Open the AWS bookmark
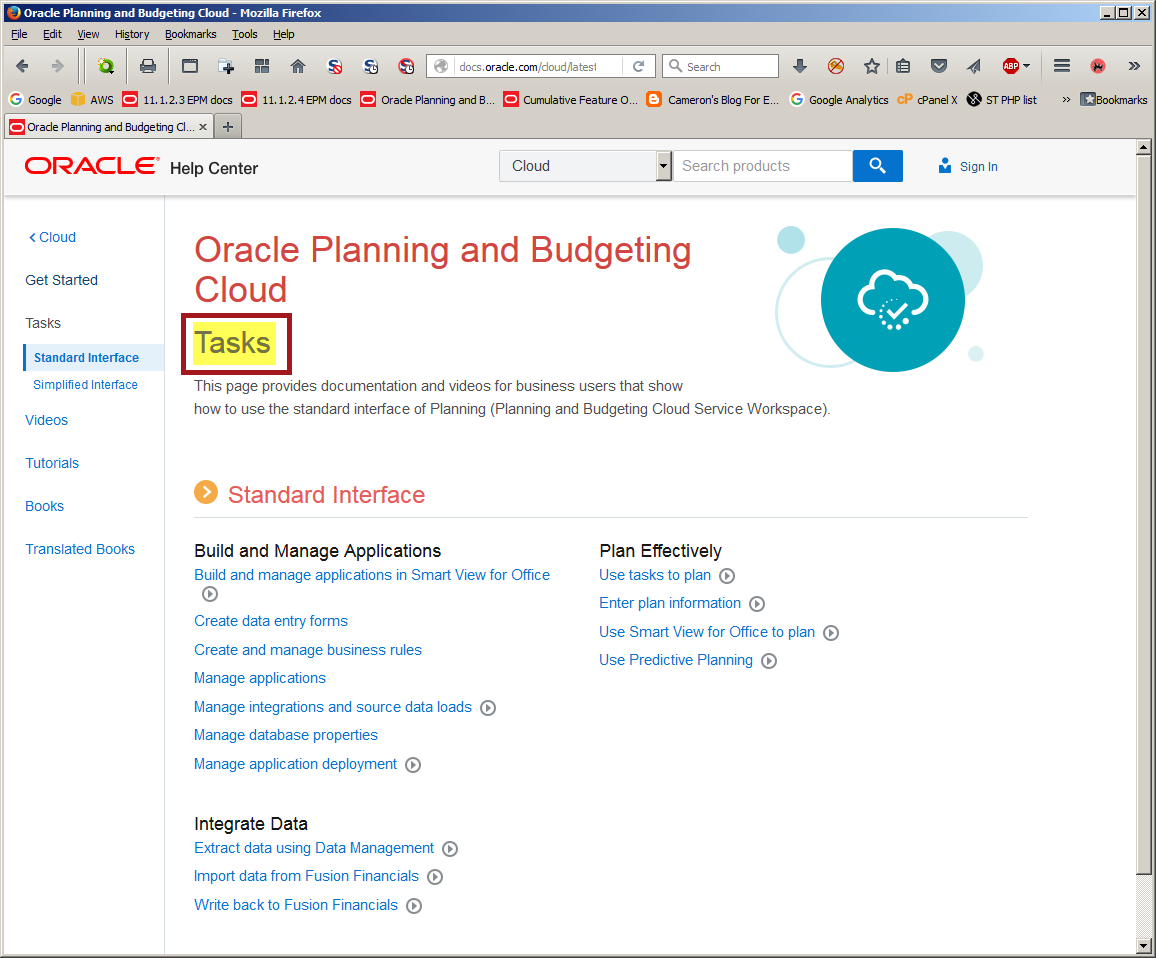1156x958 pixels. pos(93,100)
